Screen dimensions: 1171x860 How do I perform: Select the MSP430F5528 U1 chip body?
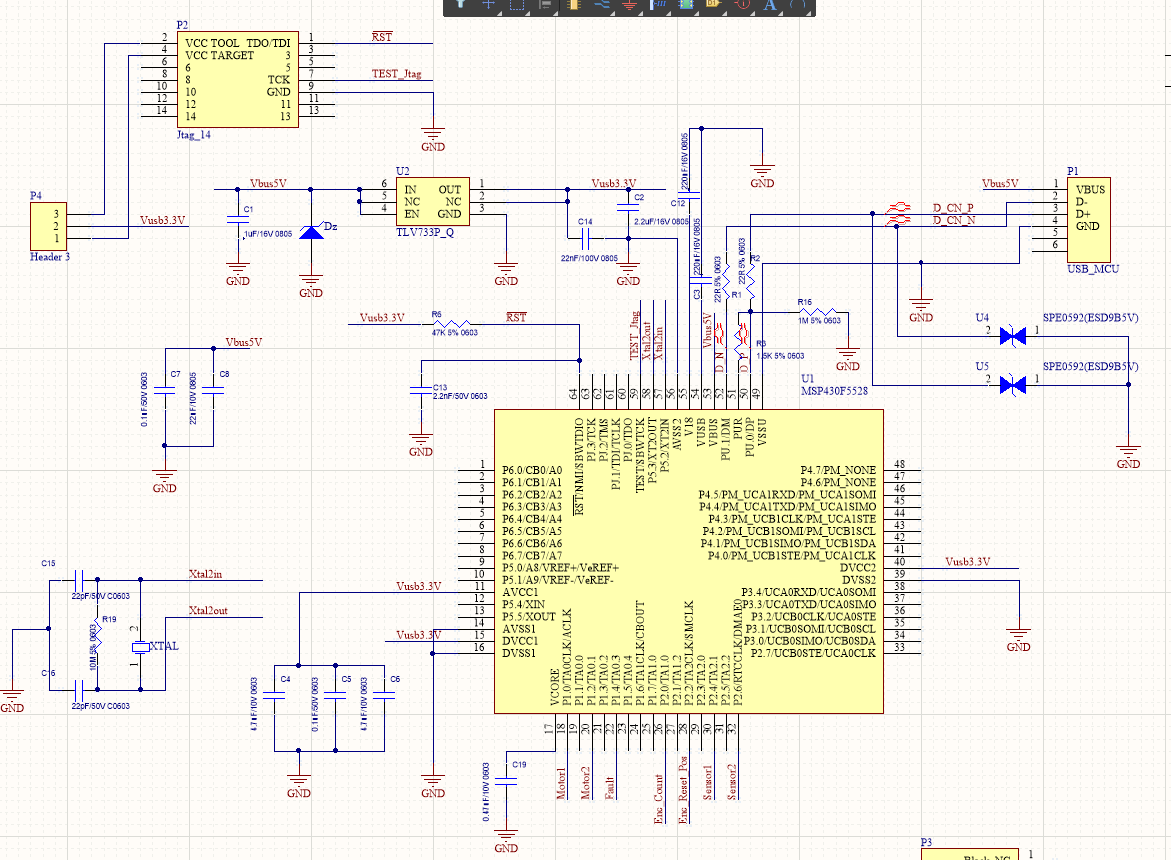click(x=689, y=561)
